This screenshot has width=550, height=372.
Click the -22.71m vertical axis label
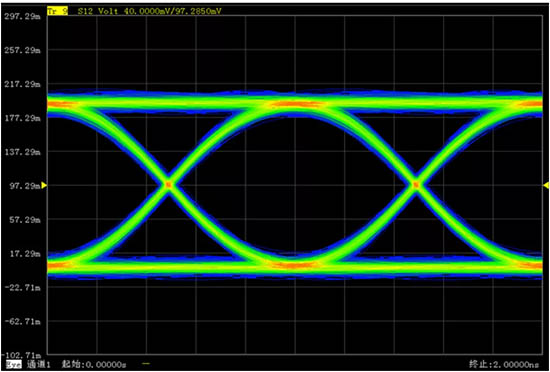tap(22, 288)
